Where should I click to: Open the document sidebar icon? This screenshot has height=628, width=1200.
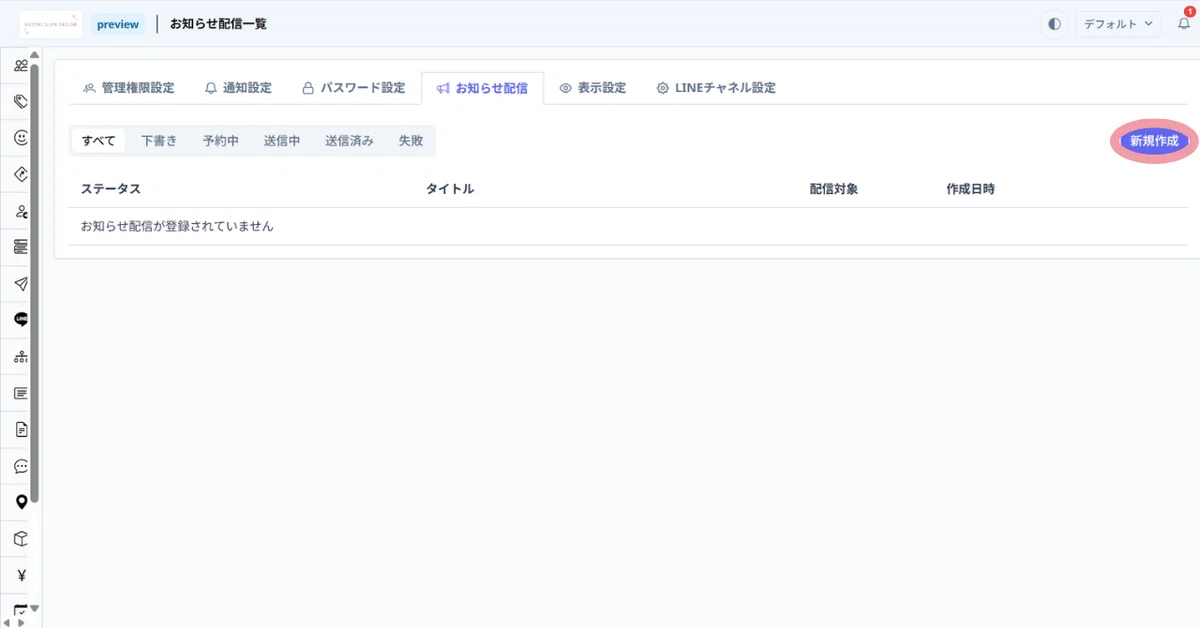tap(21, 430)
